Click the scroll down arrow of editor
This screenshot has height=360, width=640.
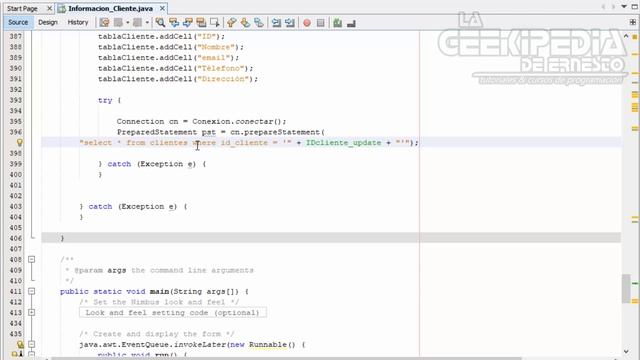tap(626, 351)
